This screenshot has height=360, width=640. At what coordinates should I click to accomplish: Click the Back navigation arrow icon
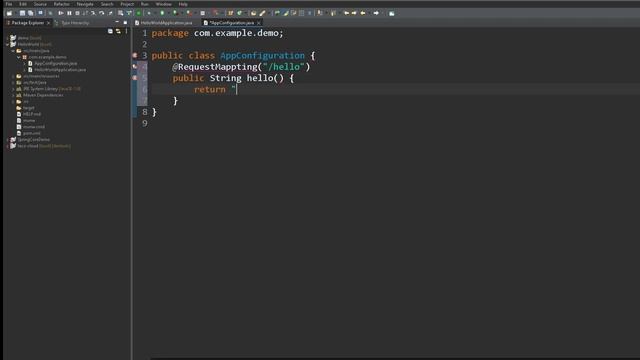[363, 13]
